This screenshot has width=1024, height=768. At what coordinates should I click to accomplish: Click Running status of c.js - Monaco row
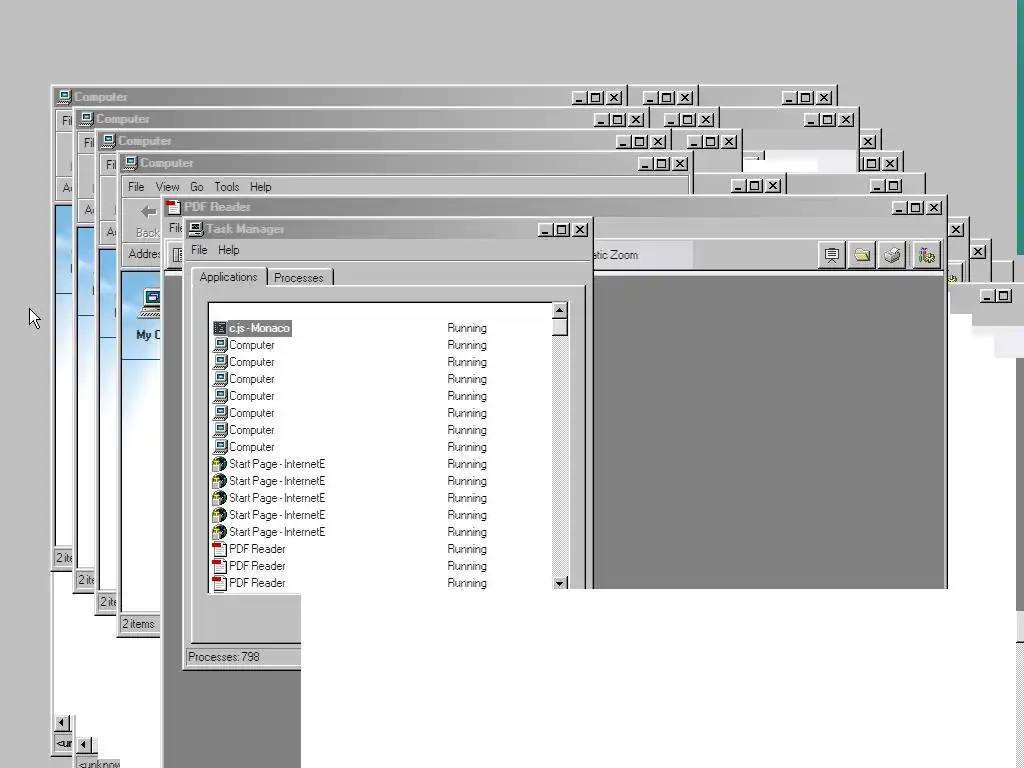[x=467, y=328]
